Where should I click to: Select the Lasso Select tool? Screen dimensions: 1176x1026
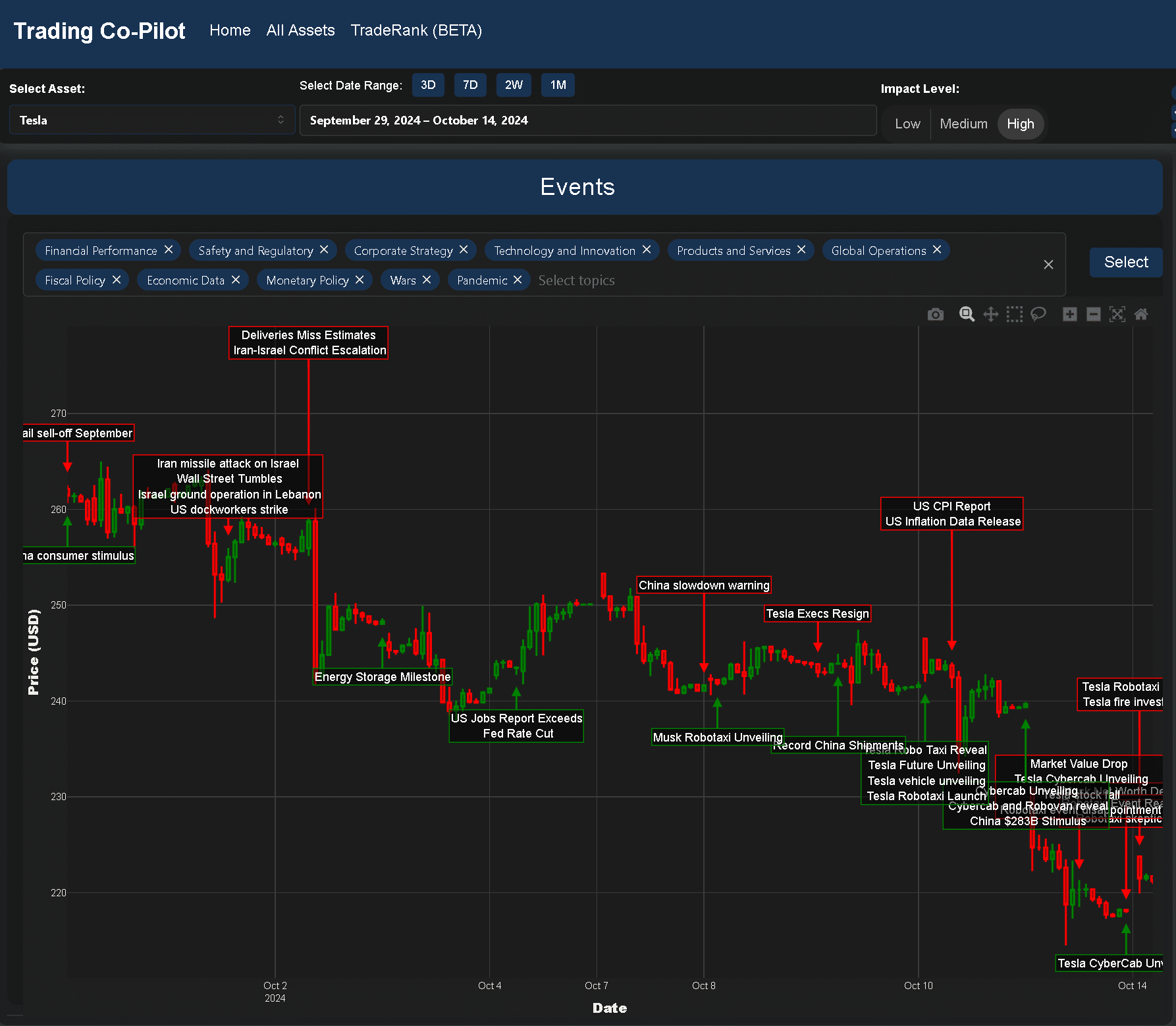[x=1038, y=314]
